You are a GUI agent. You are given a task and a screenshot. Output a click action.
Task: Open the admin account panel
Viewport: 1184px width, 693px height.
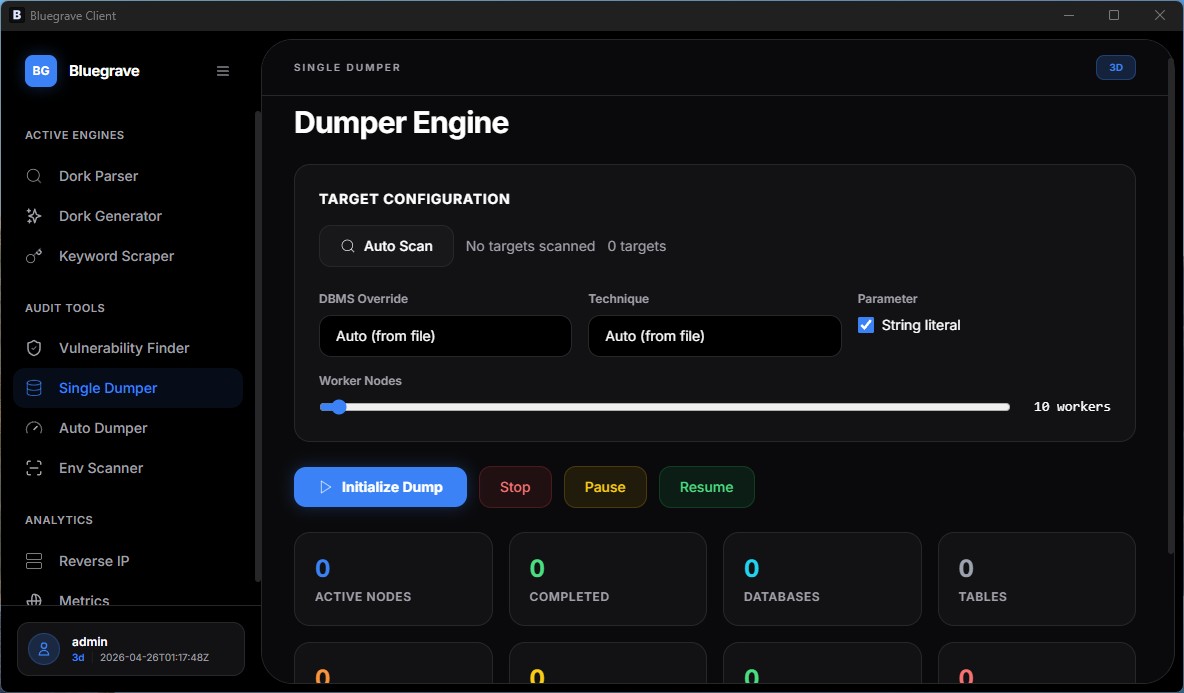pyautogui.click(x=130, y=648)
